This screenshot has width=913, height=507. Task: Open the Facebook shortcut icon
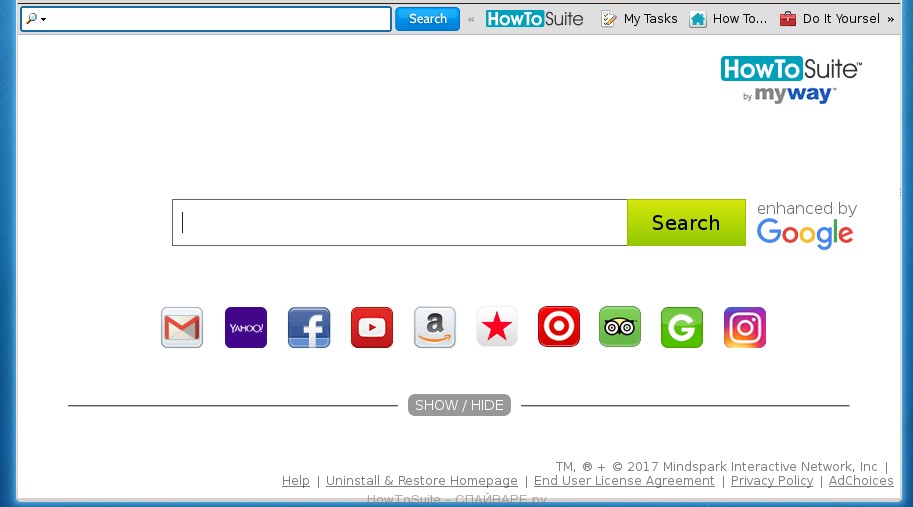[x=309, y=328]
